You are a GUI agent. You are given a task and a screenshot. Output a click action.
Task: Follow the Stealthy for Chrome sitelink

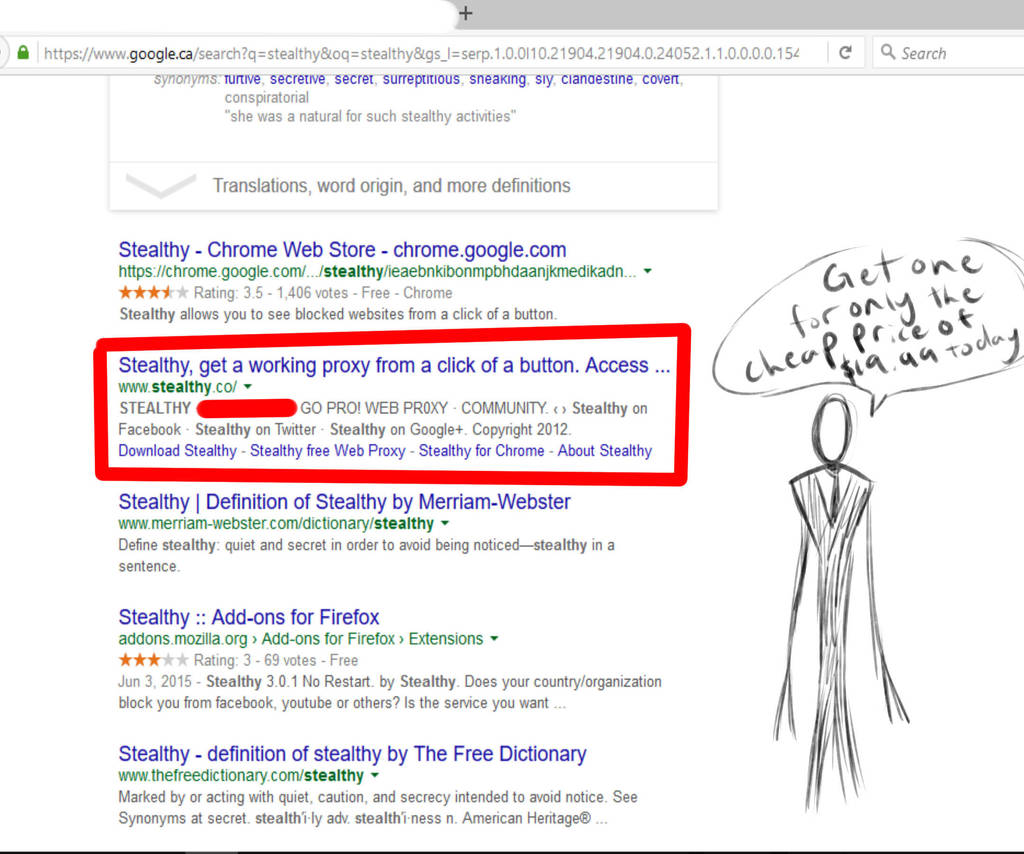click(481, 451)
